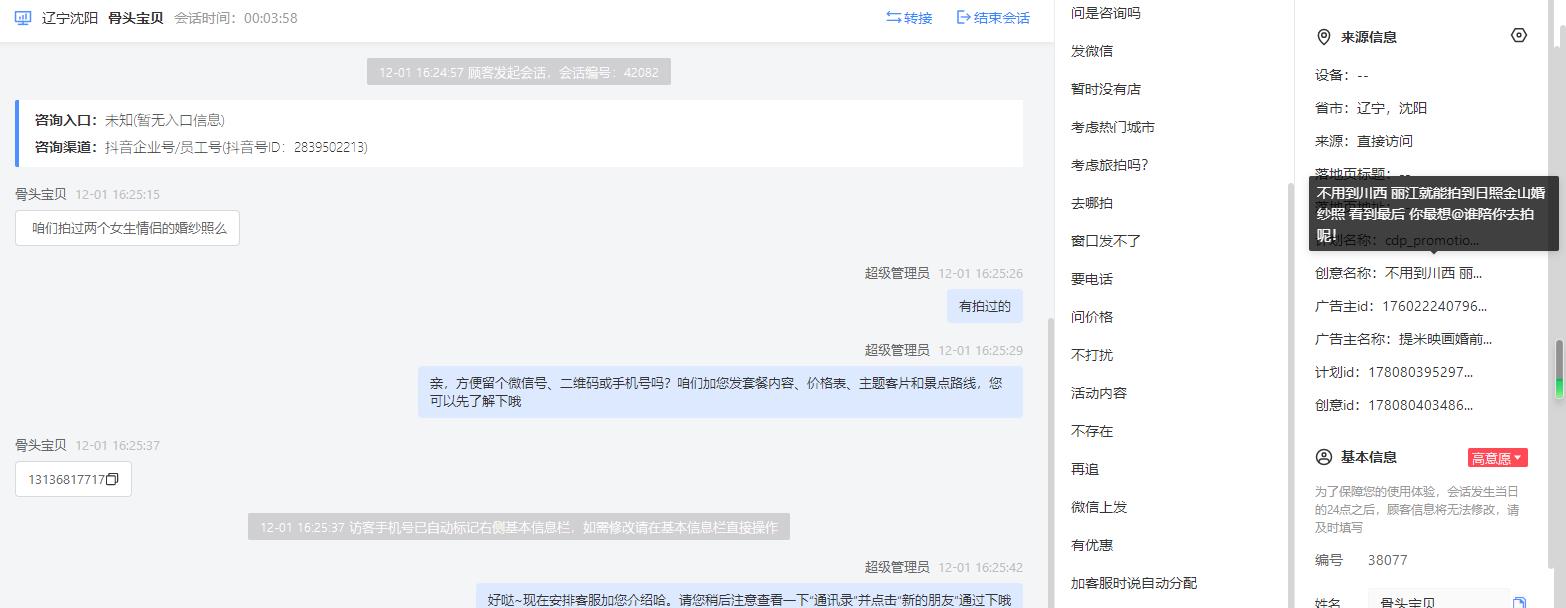Viewport: 1566px width, 608px height.
Task: Click the customer message about 女生情侣的婚纱照
Action: [x=128, y=228]
